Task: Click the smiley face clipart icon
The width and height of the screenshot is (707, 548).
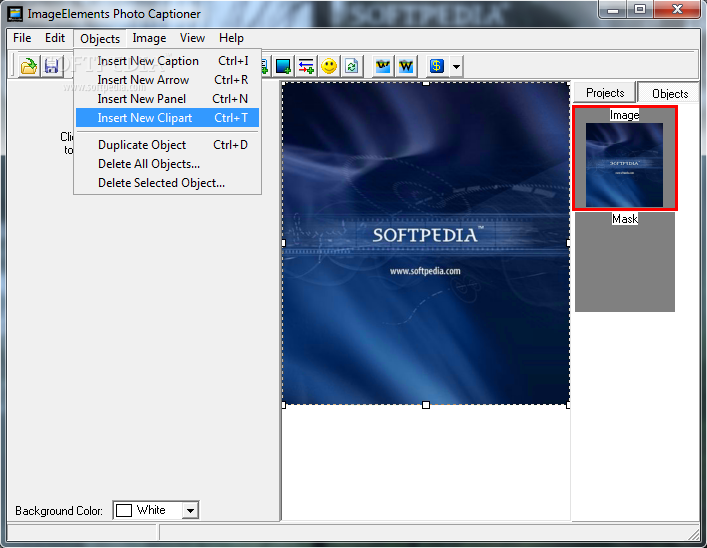Action: pos(329,66)
